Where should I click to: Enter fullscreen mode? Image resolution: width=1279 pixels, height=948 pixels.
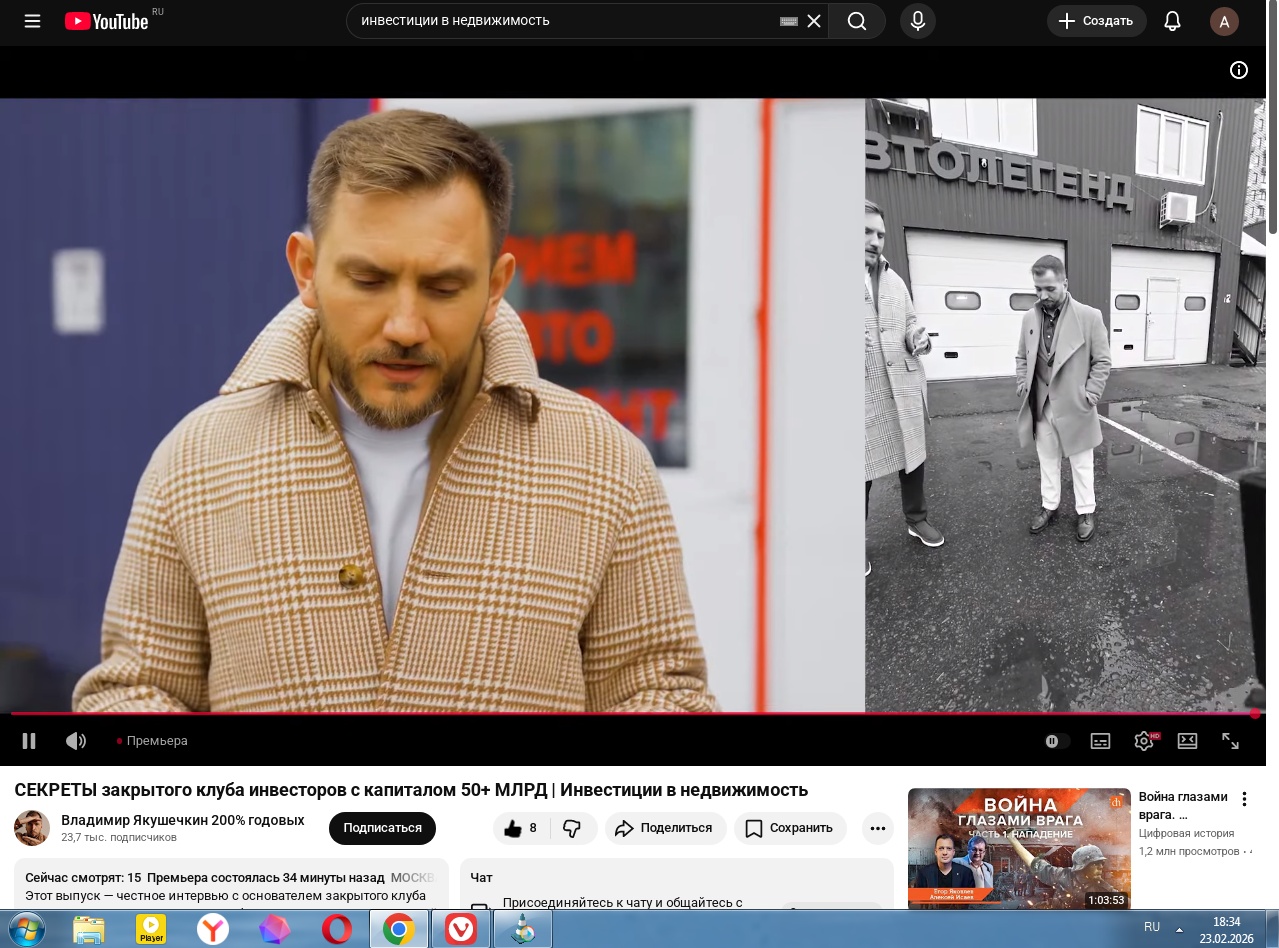tap(1230, 741)
